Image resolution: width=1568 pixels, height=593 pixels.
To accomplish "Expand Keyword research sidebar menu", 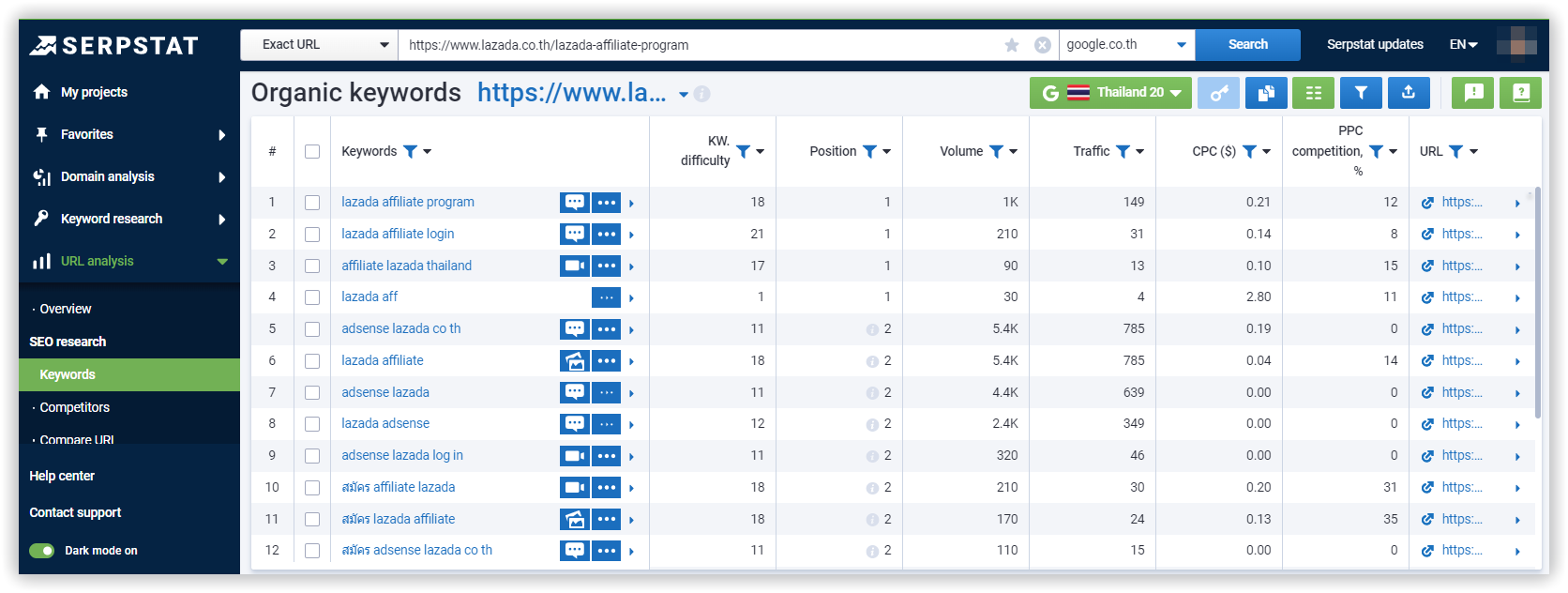I will (129, 219).
